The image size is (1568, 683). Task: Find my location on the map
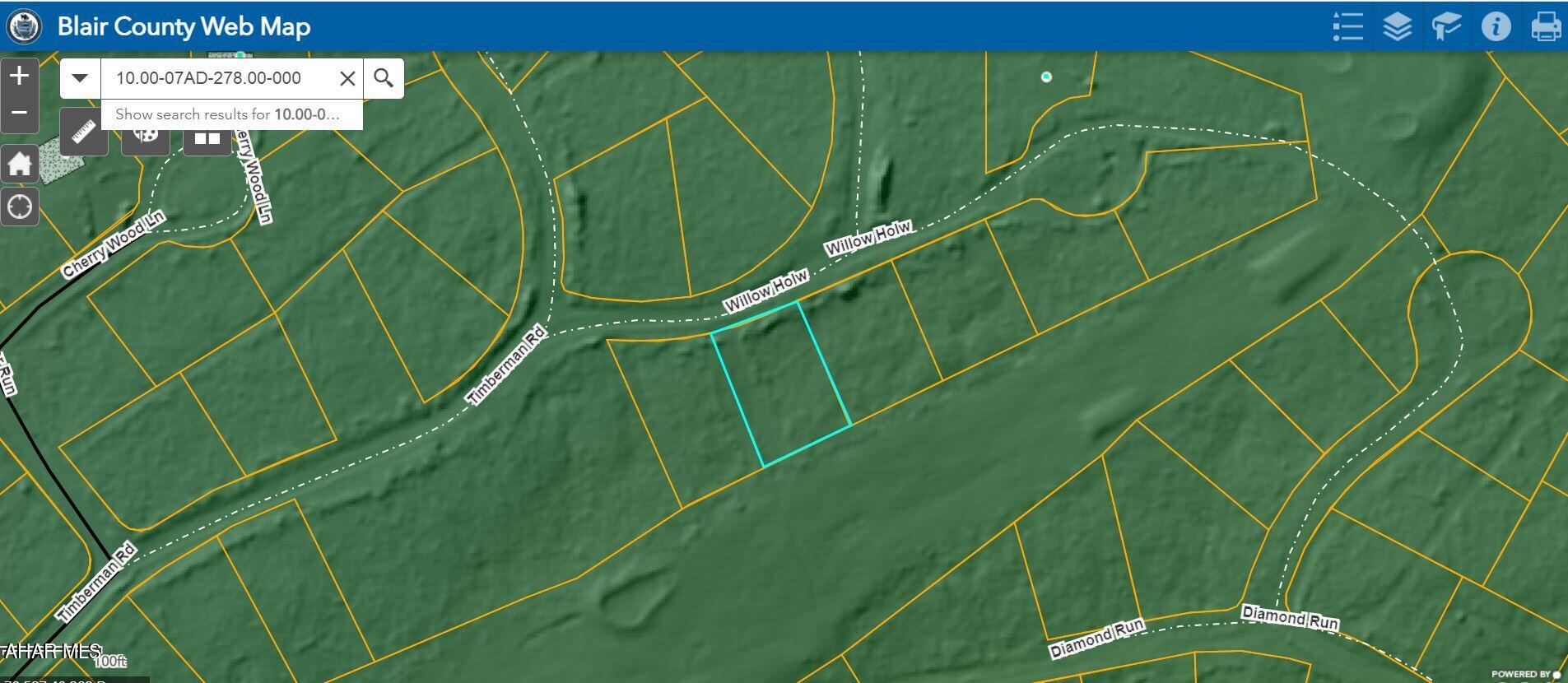(20, 207)
